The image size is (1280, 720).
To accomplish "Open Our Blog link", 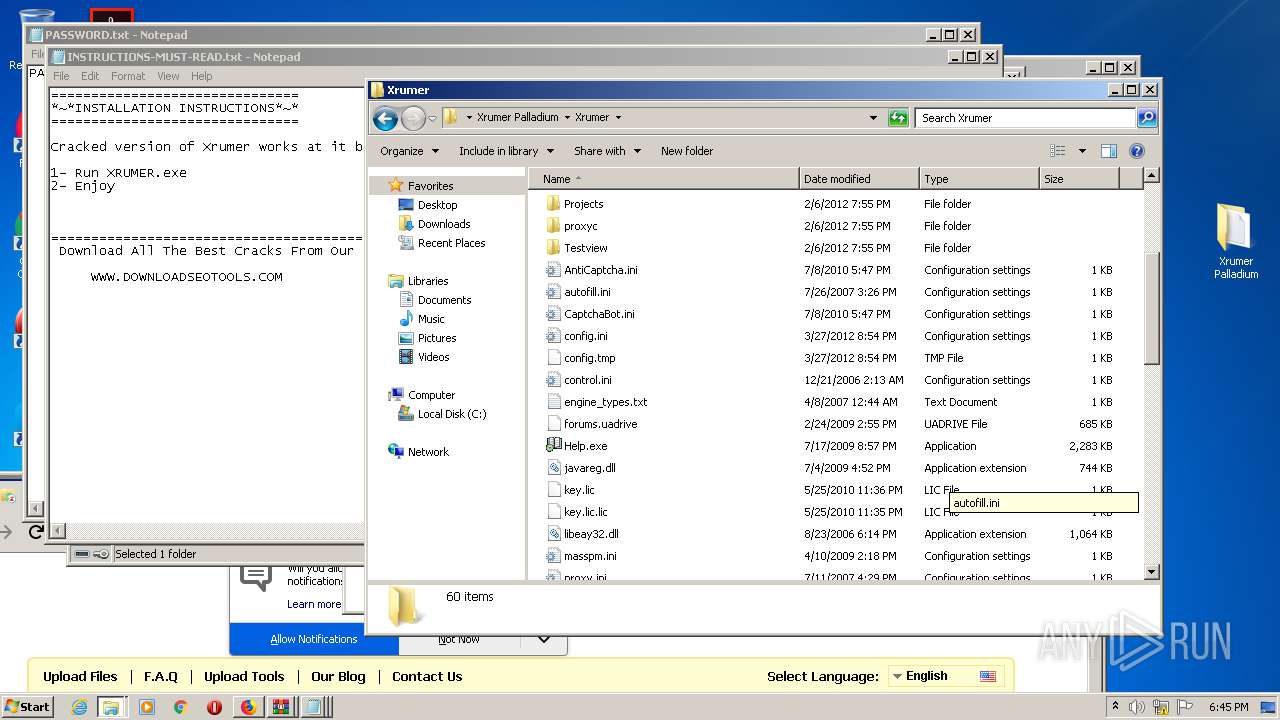I will 338,676.
